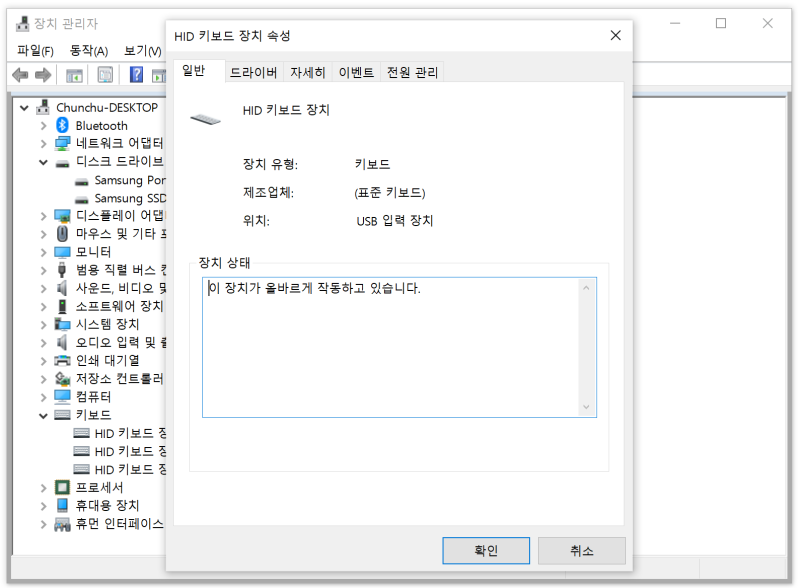The width and height of the screenshot is (800, 588).
Task: Click the back arrow toolbar icon
Action: pyautogui.click(x=20, y=75)
